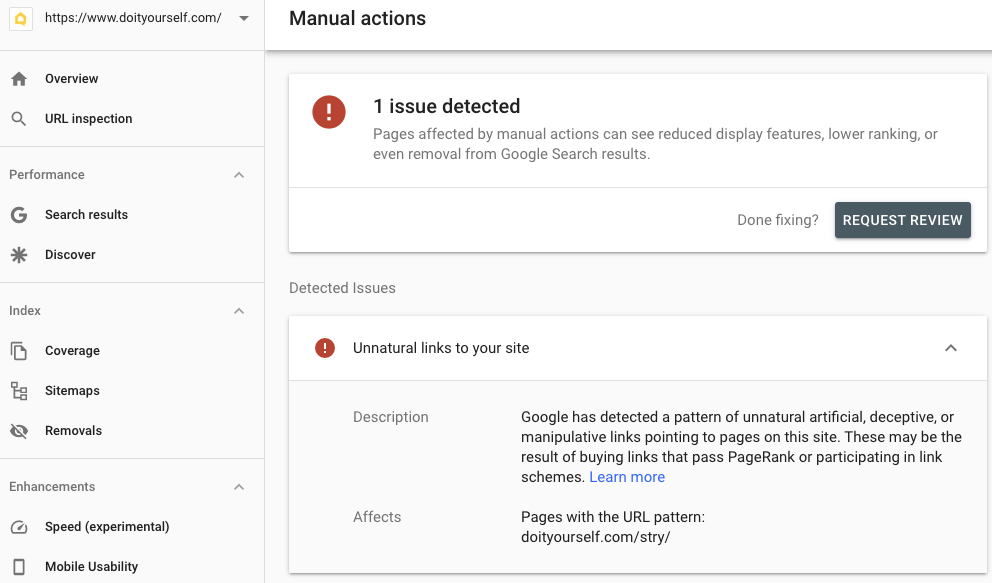Open the Overview menu item
992x583 pixels.
click(x=71, y=79)
